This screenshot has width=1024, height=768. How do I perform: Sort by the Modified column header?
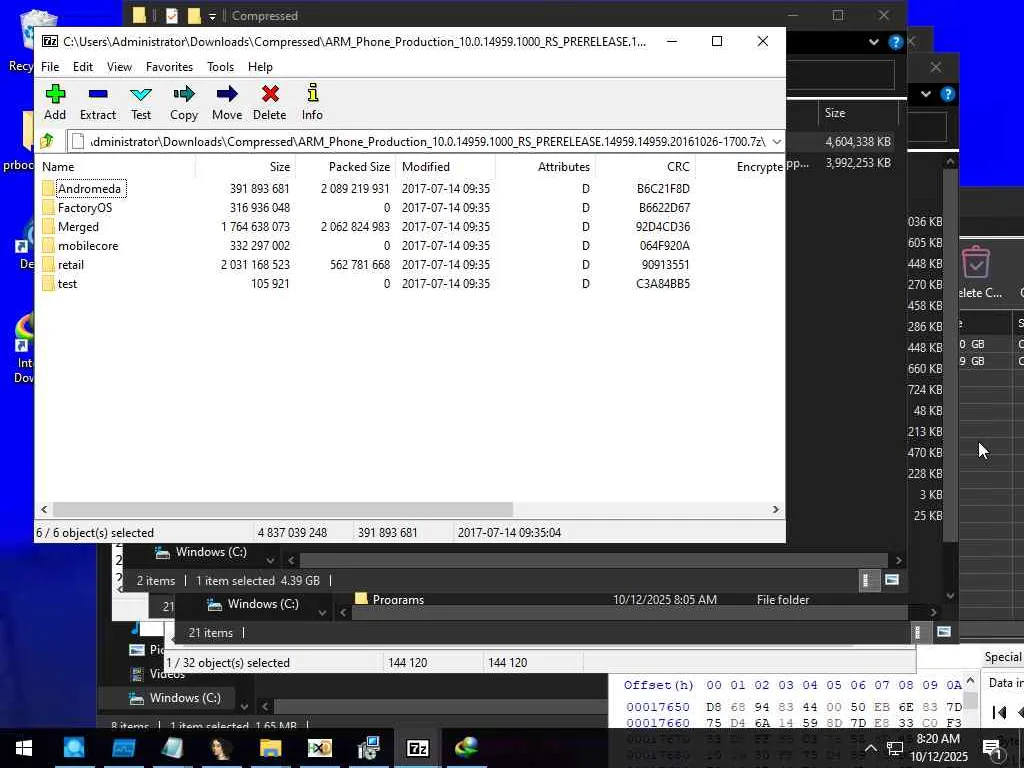point(445,167)
